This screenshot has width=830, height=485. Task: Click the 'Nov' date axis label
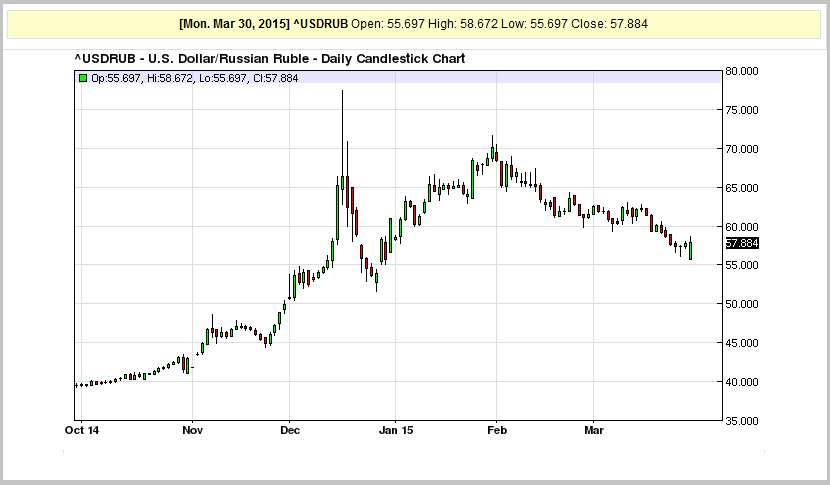click(x=193, y=430)
